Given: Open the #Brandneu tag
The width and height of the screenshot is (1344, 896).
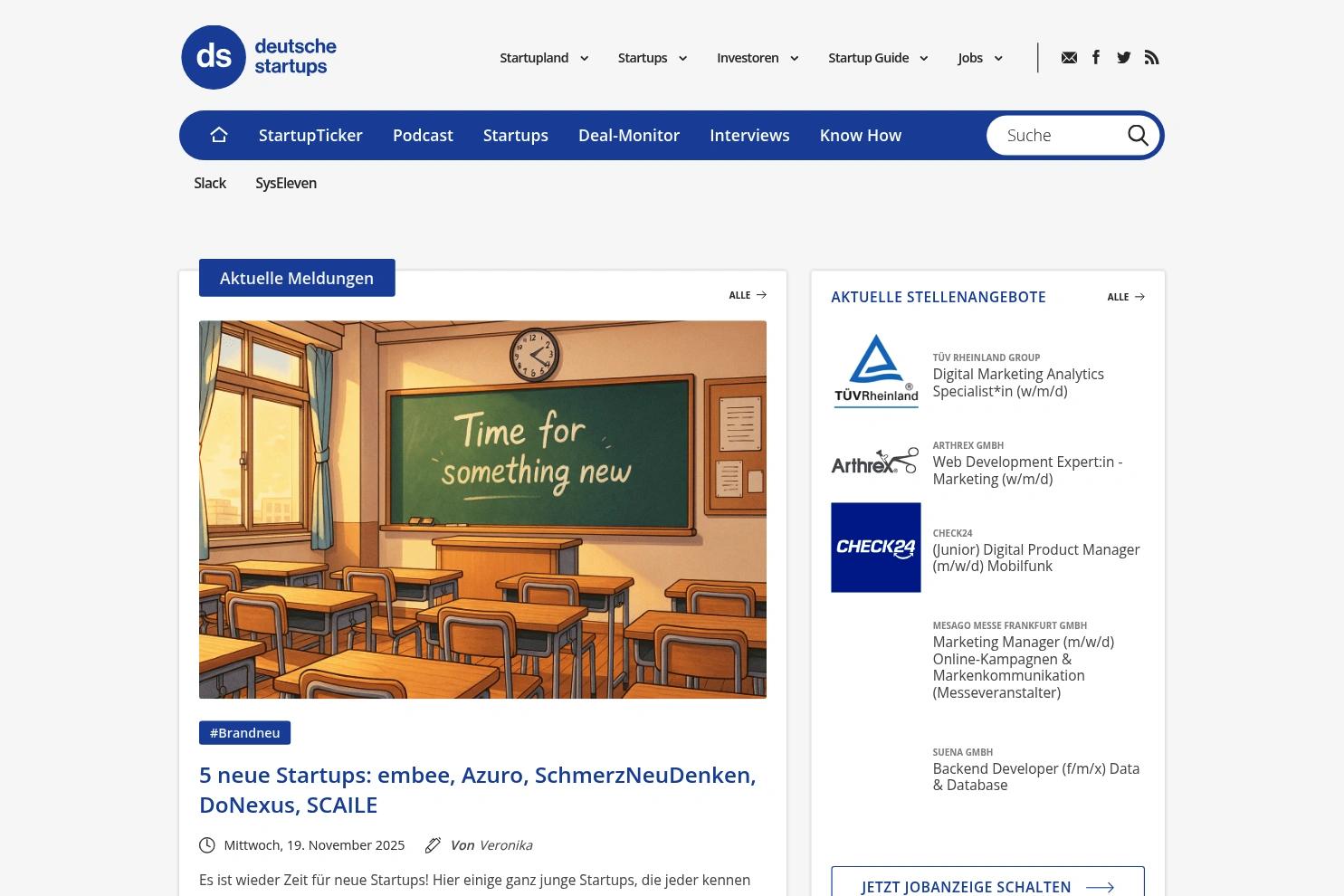Looking at the screenshot, I should [x=244, y=732].
